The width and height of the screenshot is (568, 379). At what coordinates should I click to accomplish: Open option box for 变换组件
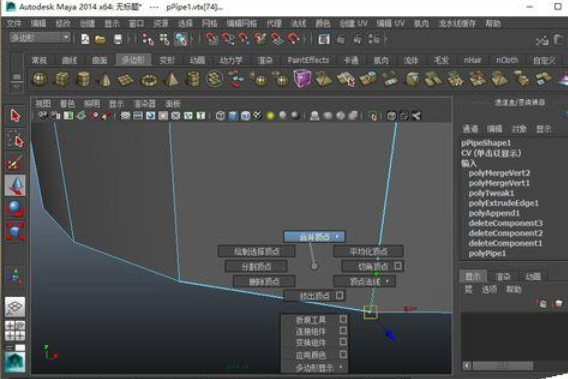(343, 342)
